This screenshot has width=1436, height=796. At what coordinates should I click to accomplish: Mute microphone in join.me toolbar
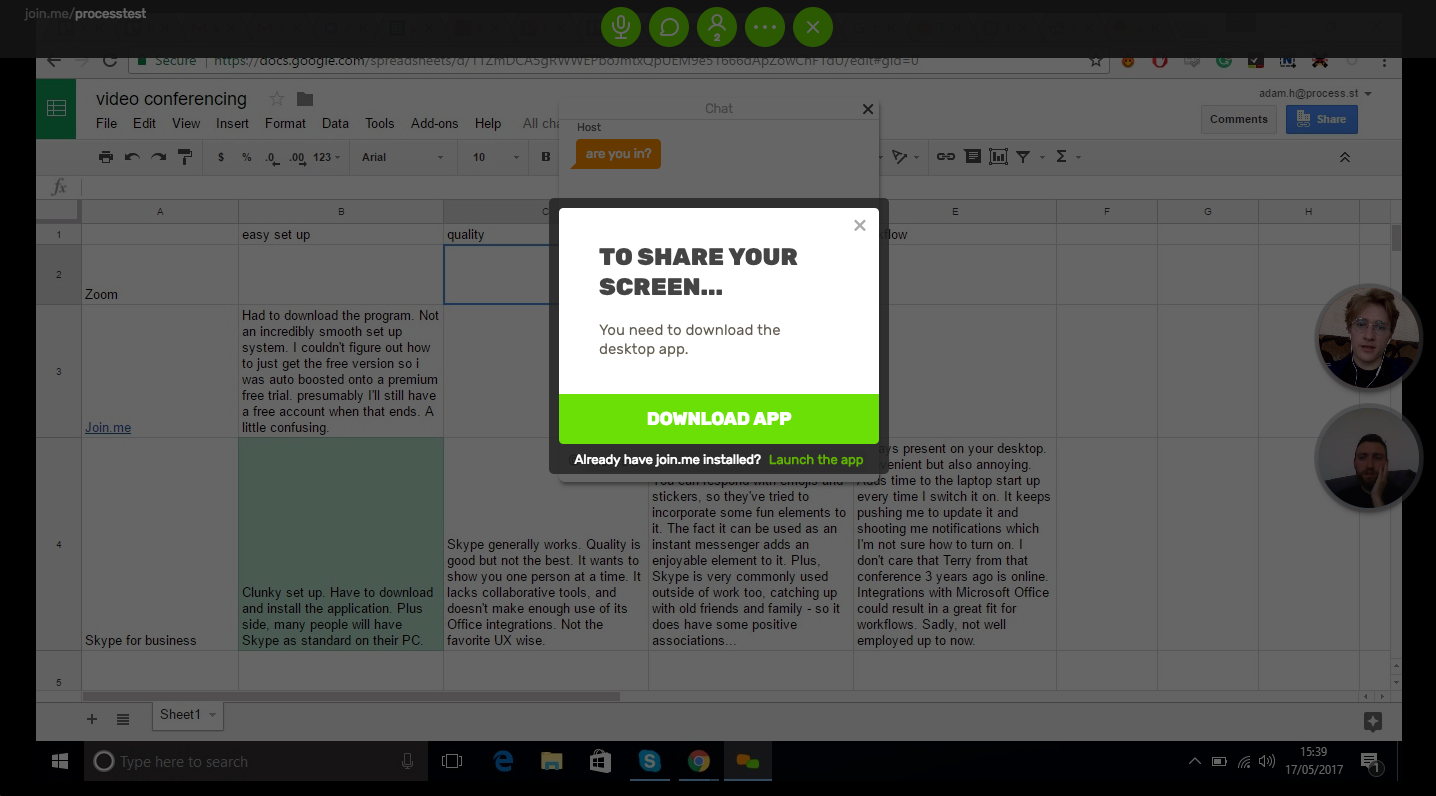[621, 27]
